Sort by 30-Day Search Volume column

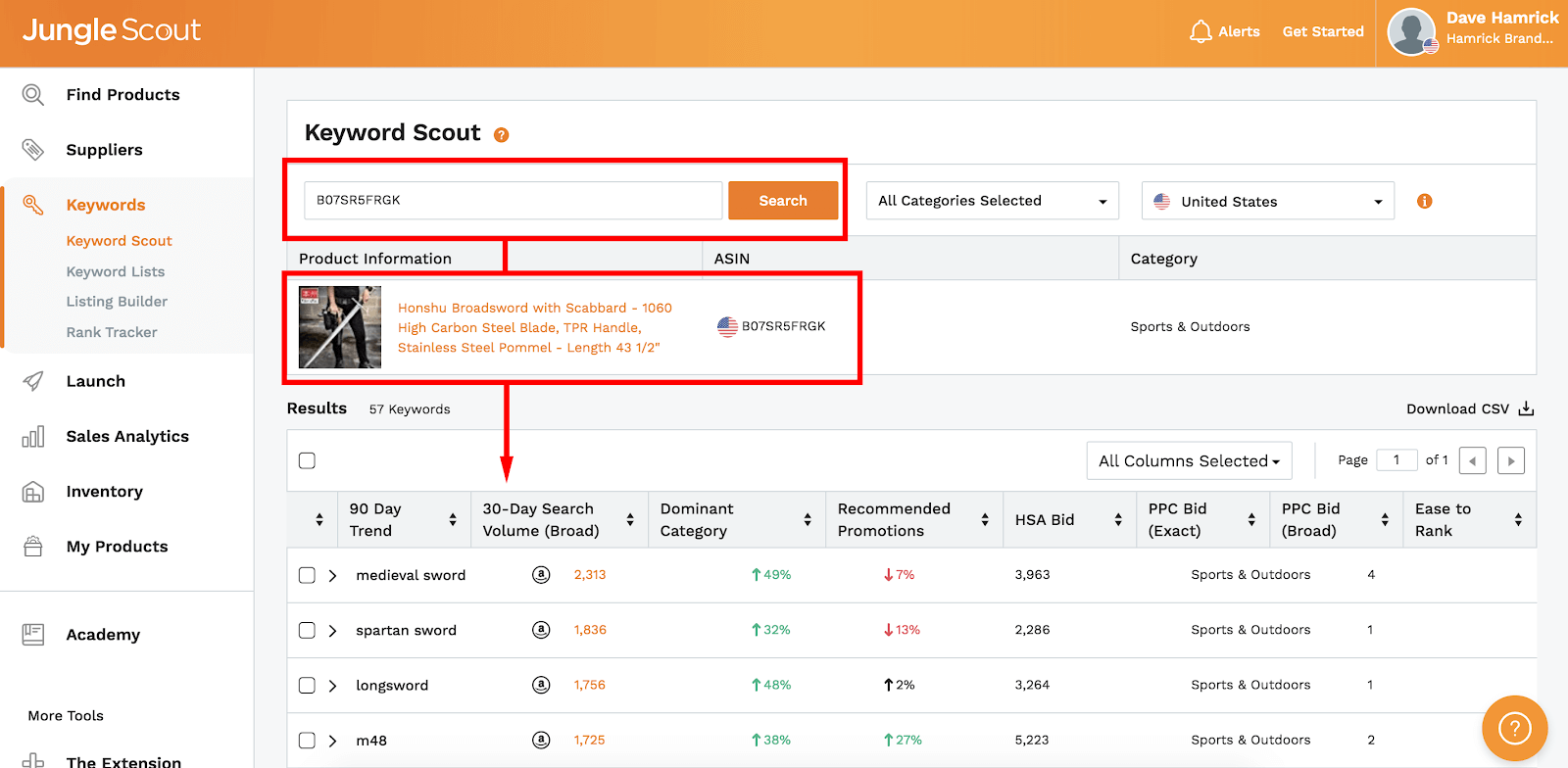(x=630, y=520)
